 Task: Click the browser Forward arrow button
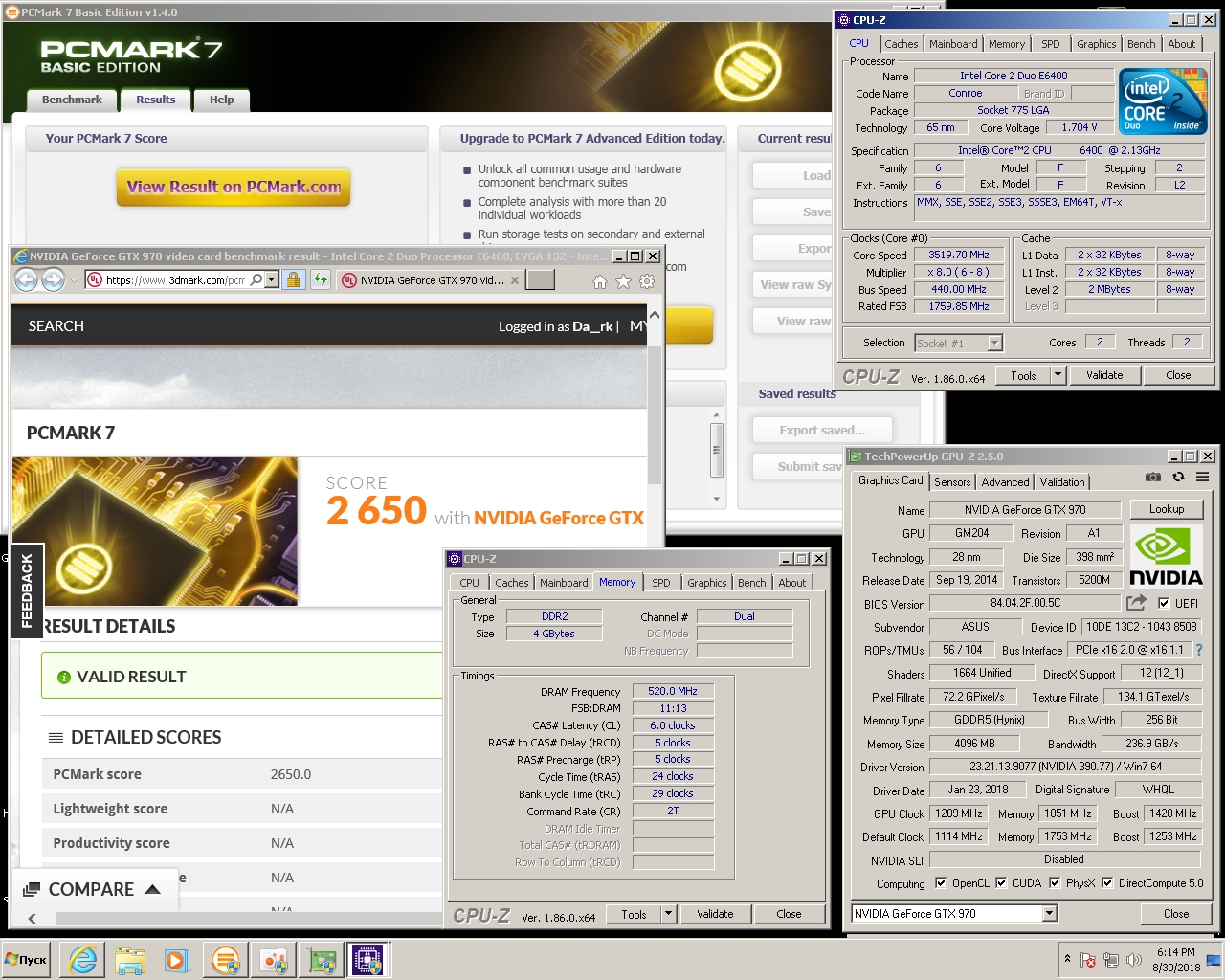[x=54, y=279]
